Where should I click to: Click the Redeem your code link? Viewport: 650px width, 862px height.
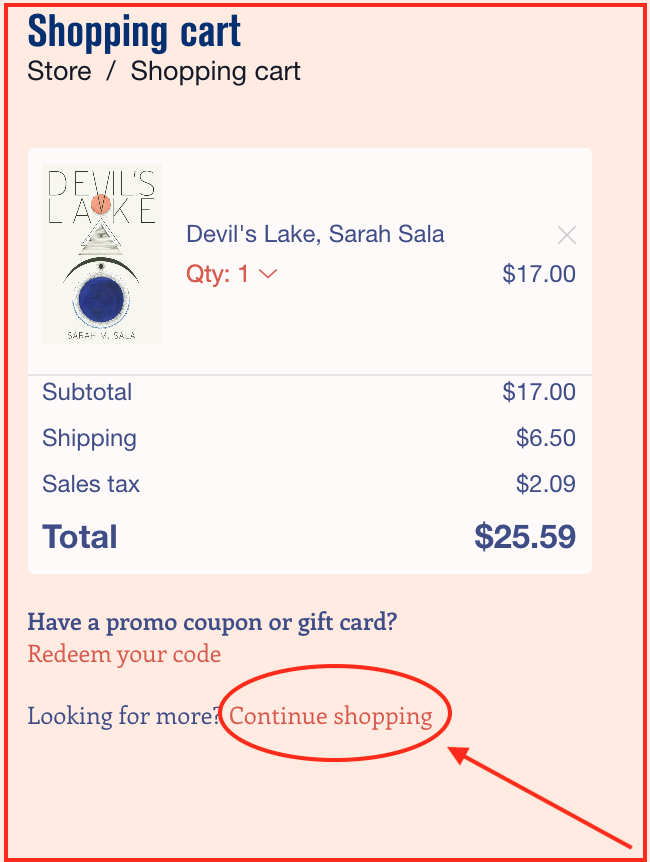click(124, 654)
